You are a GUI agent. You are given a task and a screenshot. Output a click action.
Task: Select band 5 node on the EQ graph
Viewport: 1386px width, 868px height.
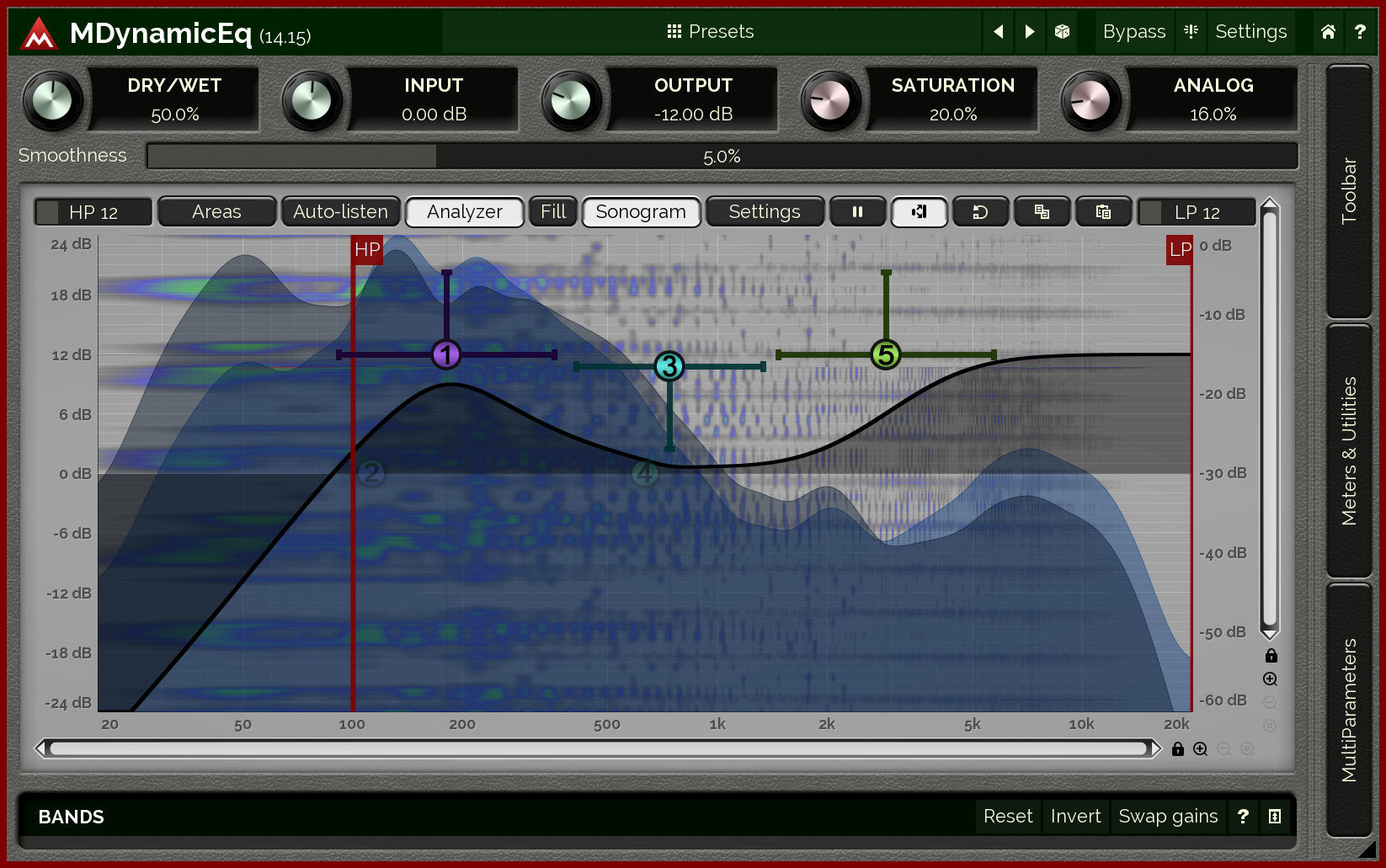click(886, 355)
